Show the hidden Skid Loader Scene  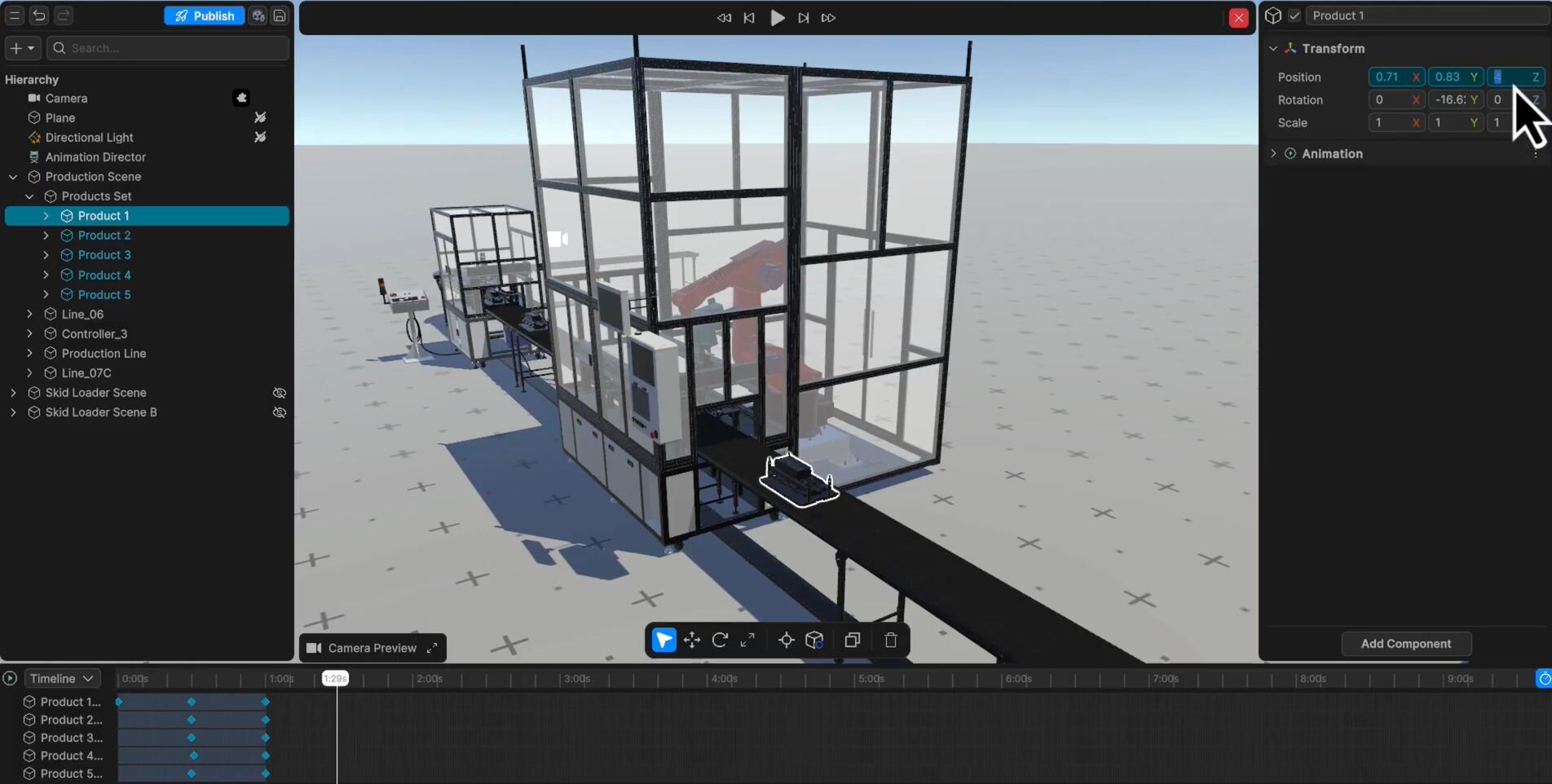coord(280,393)
